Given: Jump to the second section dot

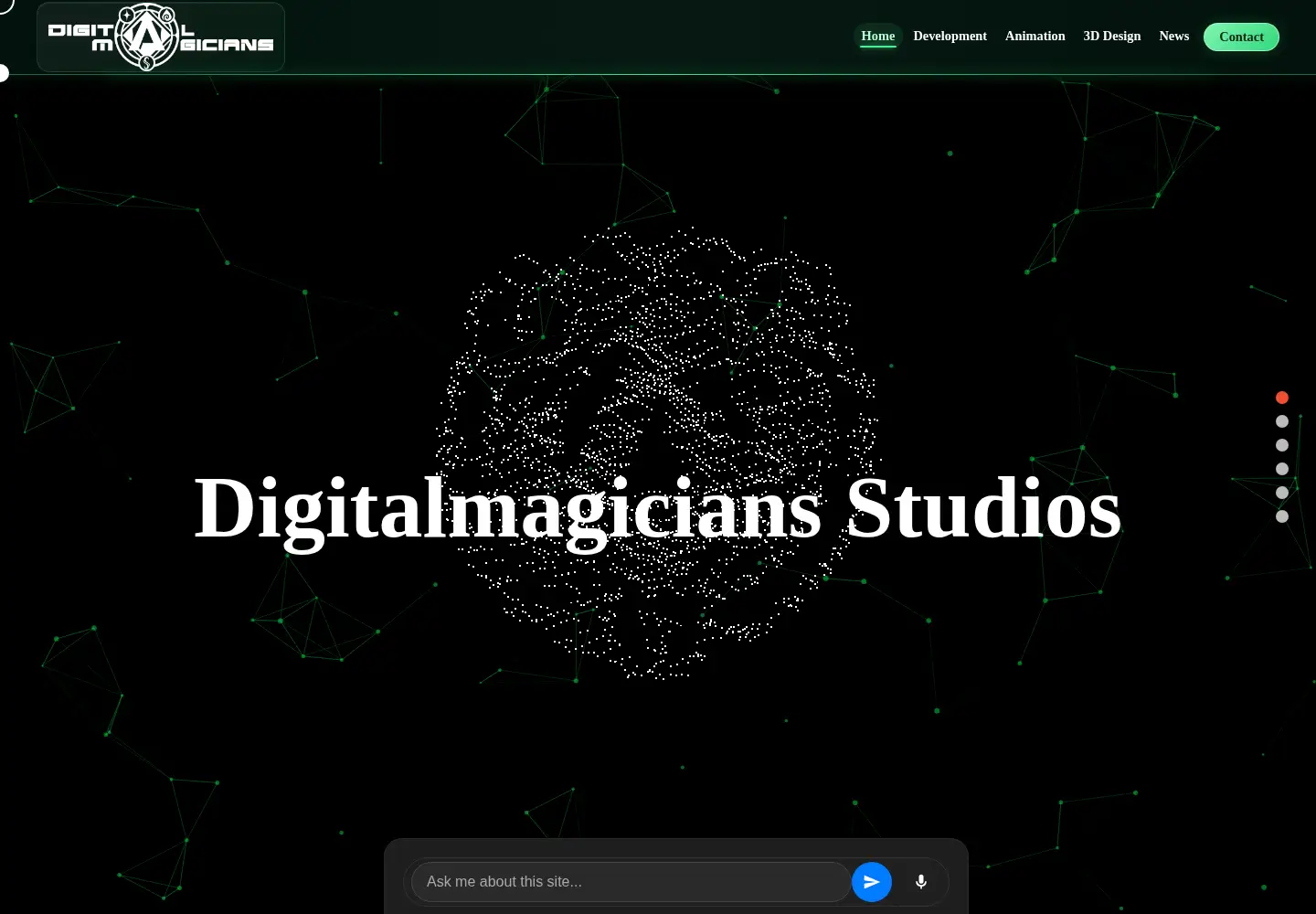Looking at the screenshot, I should click(x=1282, y=421).
